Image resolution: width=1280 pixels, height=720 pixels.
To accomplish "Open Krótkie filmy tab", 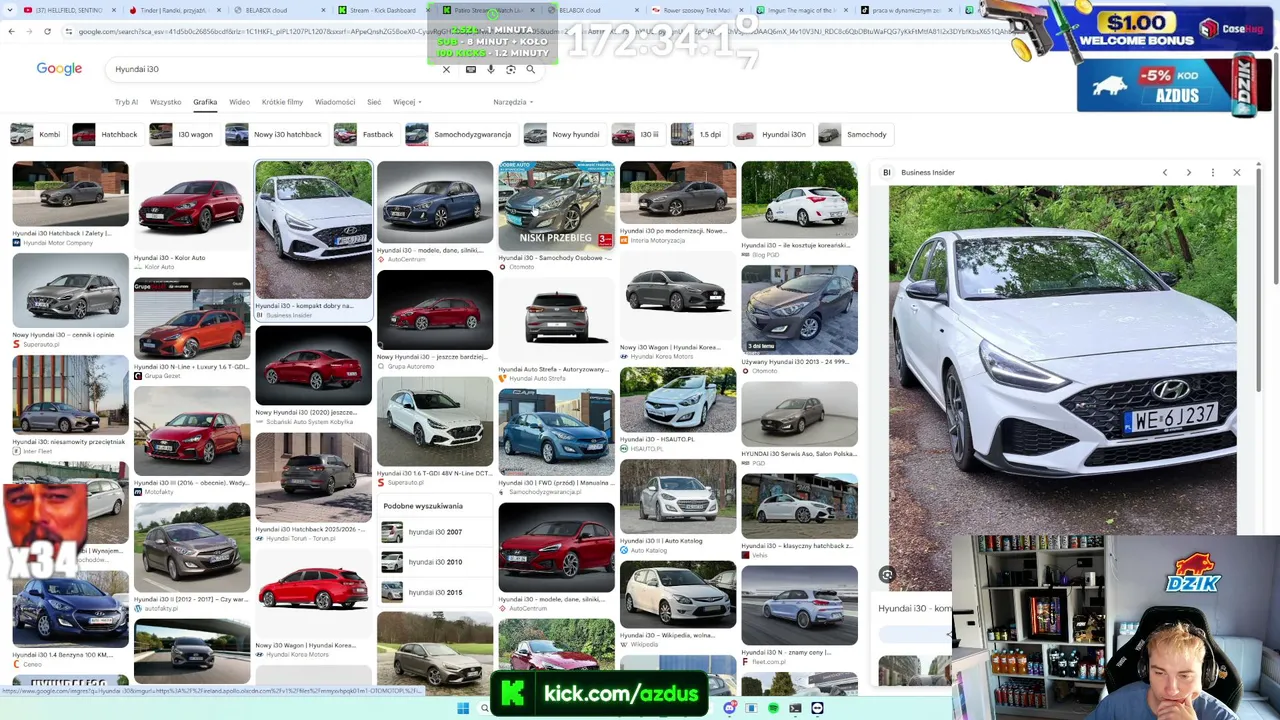I will [x=282, y=102].
